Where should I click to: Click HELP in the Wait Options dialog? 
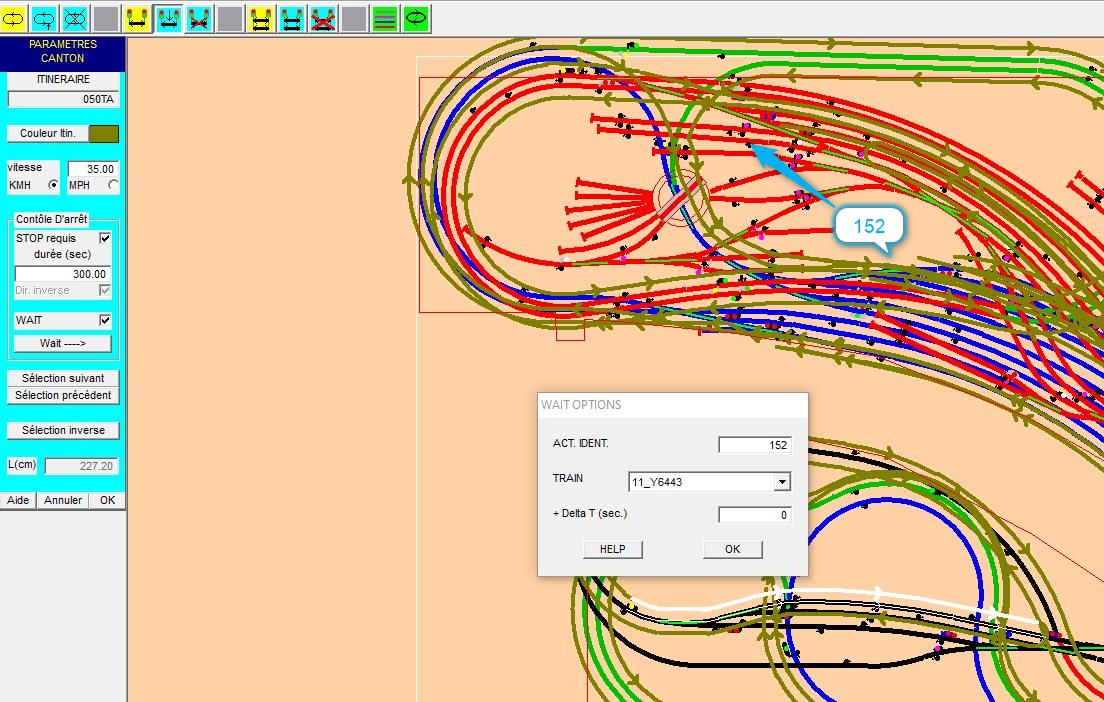(613, 549)
